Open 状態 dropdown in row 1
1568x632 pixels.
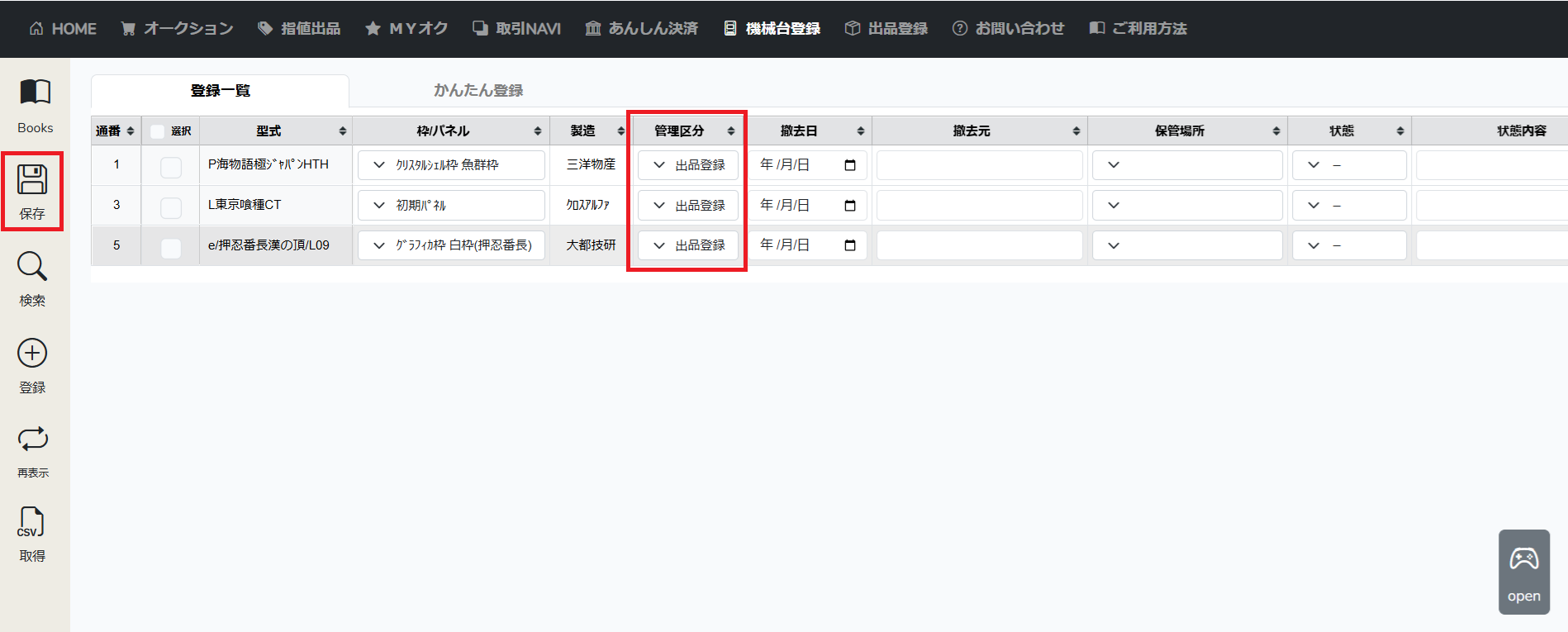[x=1349, y=165]
